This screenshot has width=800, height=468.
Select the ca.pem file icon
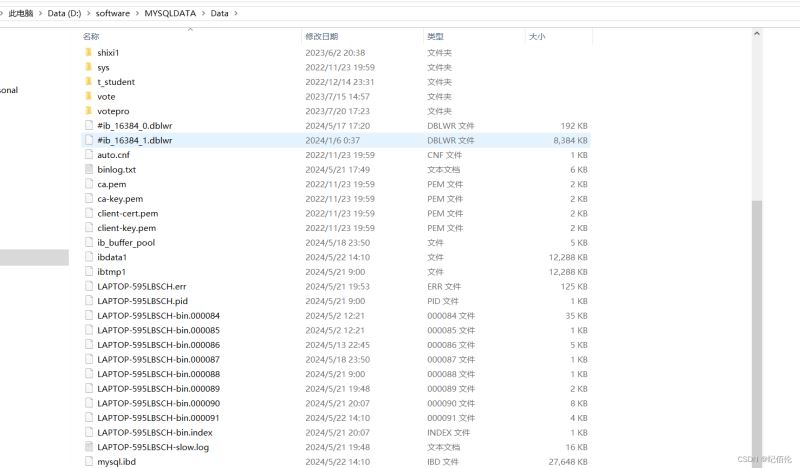click(89, 184)
